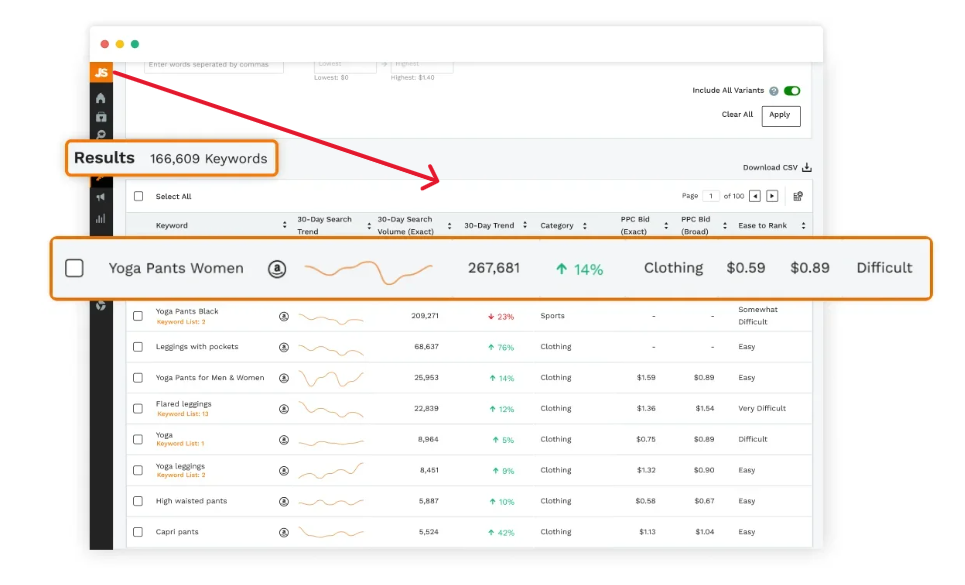Open the table column settings icon
The width and height of the screenshot is (965, 585).
798,196
